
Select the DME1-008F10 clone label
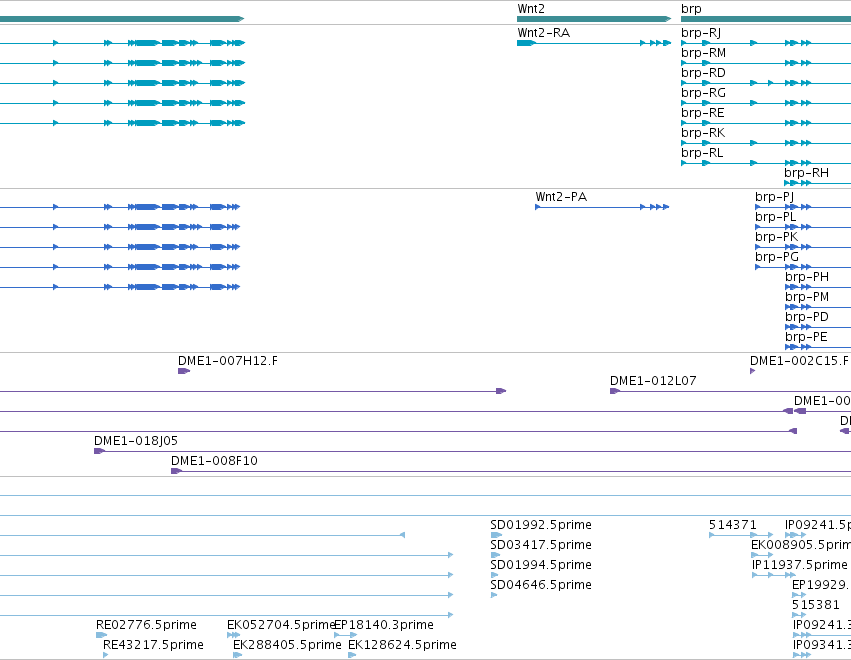point(214,461)
